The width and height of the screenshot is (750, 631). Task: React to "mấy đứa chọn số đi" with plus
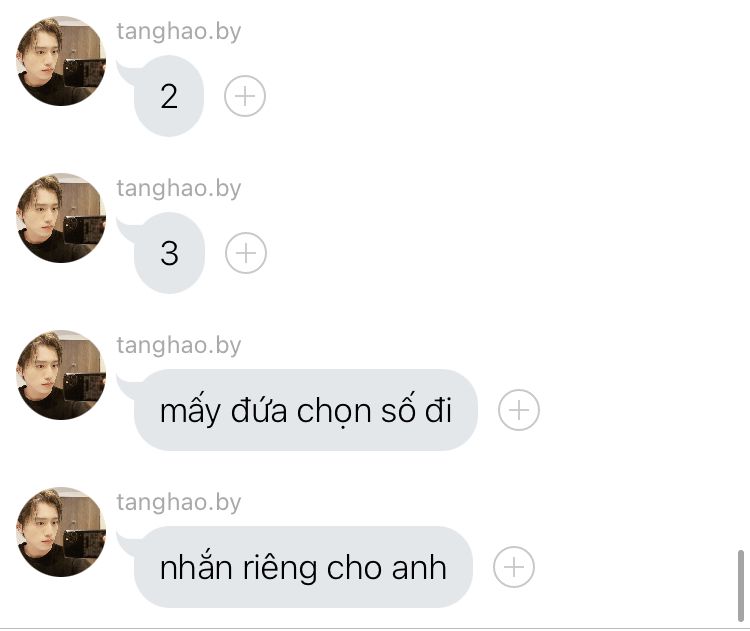(x=519, y=410)
